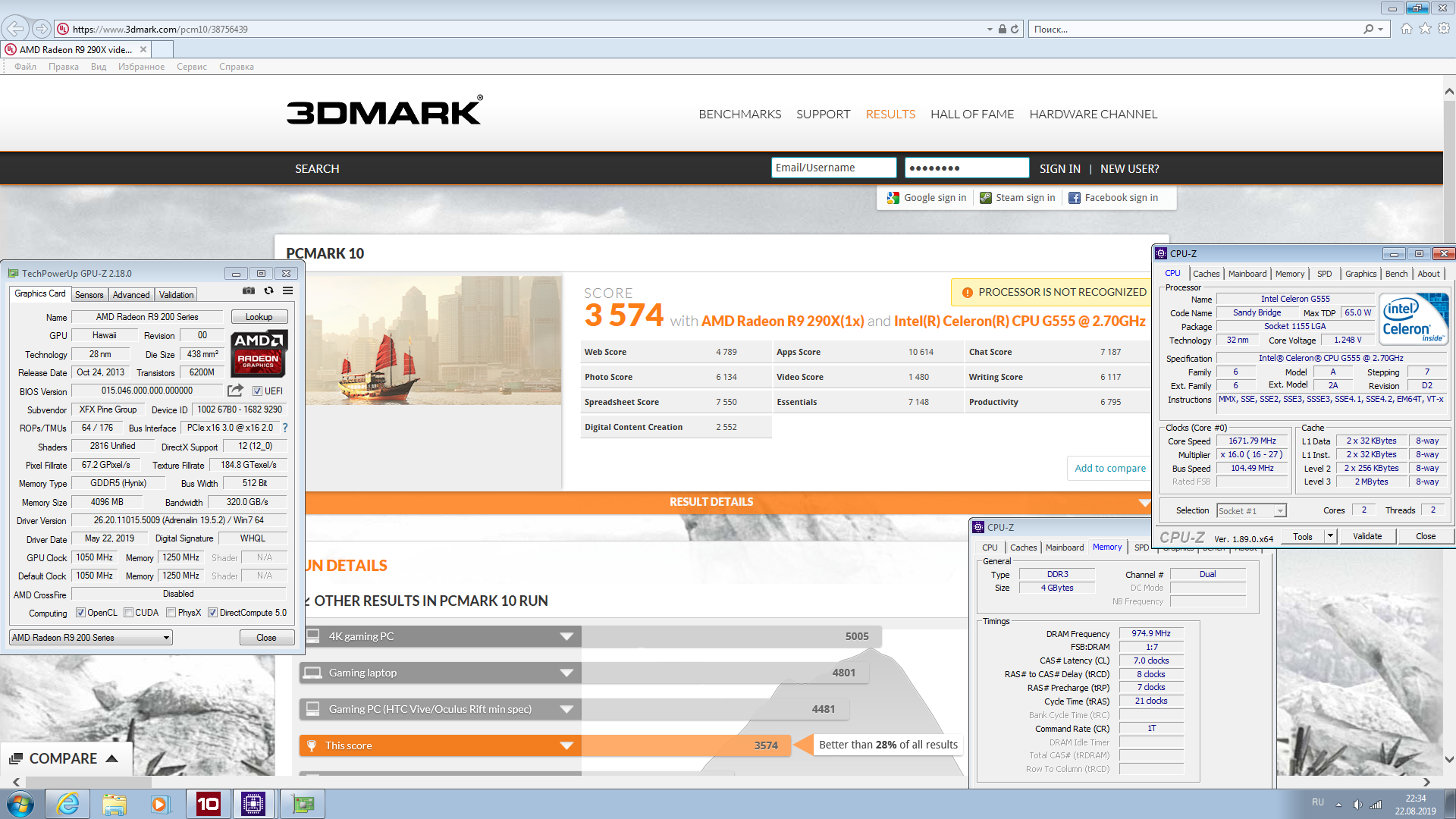
Task: Switch to the GPU-Z Sensors tab
Action: (x=89, y=295)
